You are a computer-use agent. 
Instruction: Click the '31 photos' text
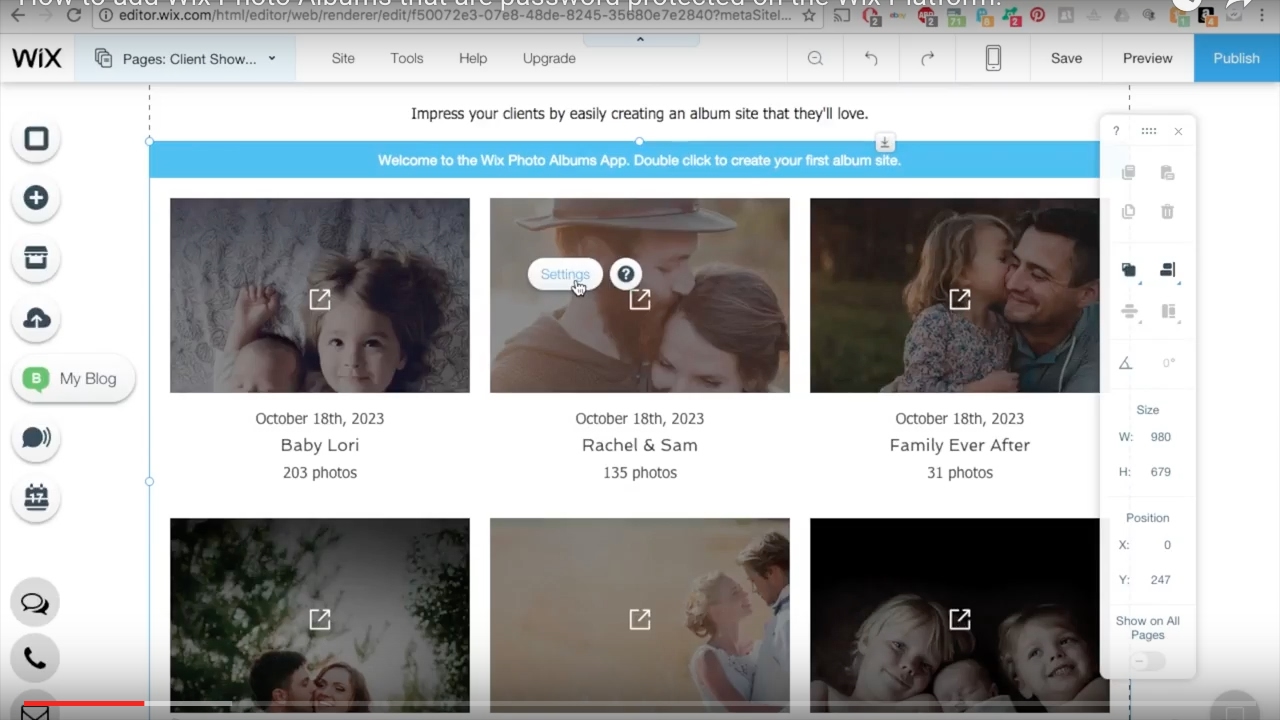pos(960,472)
